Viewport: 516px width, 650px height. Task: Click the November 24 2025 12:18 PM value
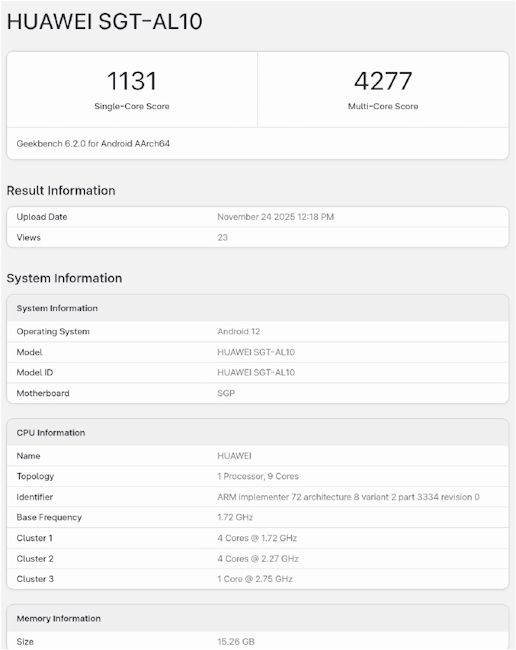click(x=276, y=217)
